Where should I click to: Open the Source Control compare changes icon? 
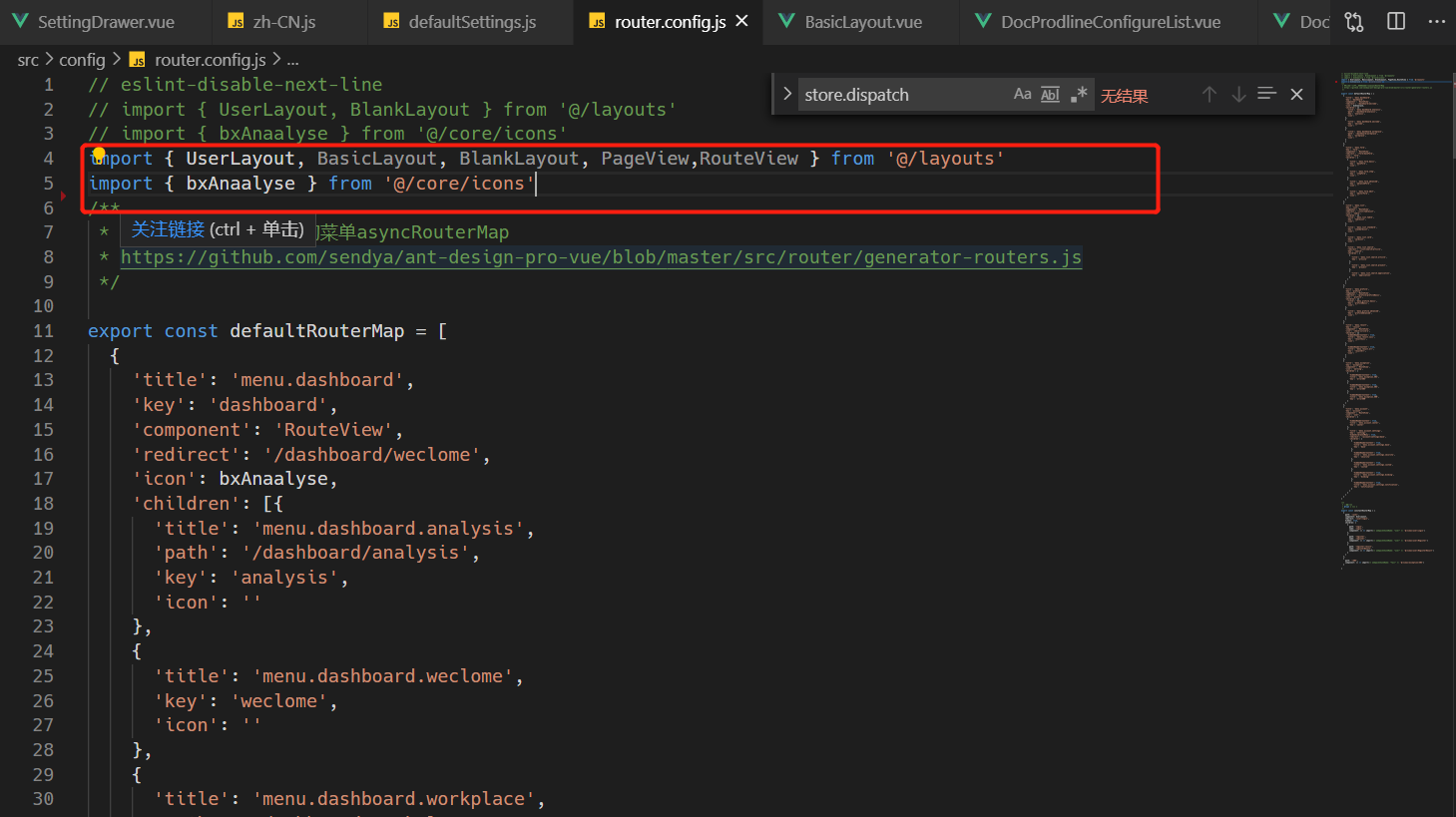[1354, 21]
